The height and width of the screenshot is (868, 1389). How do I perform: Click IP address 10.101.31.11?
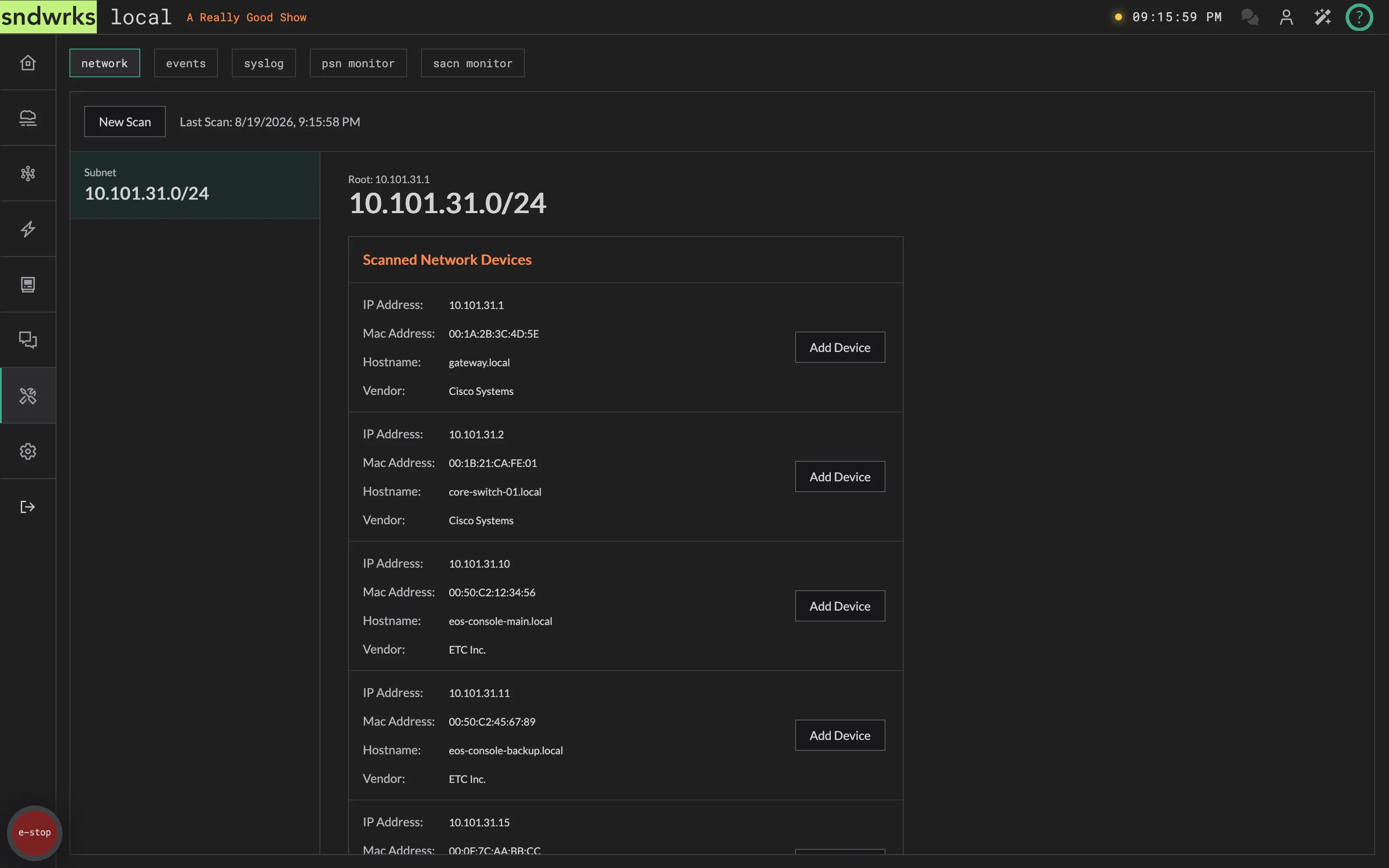click(479, 693)
